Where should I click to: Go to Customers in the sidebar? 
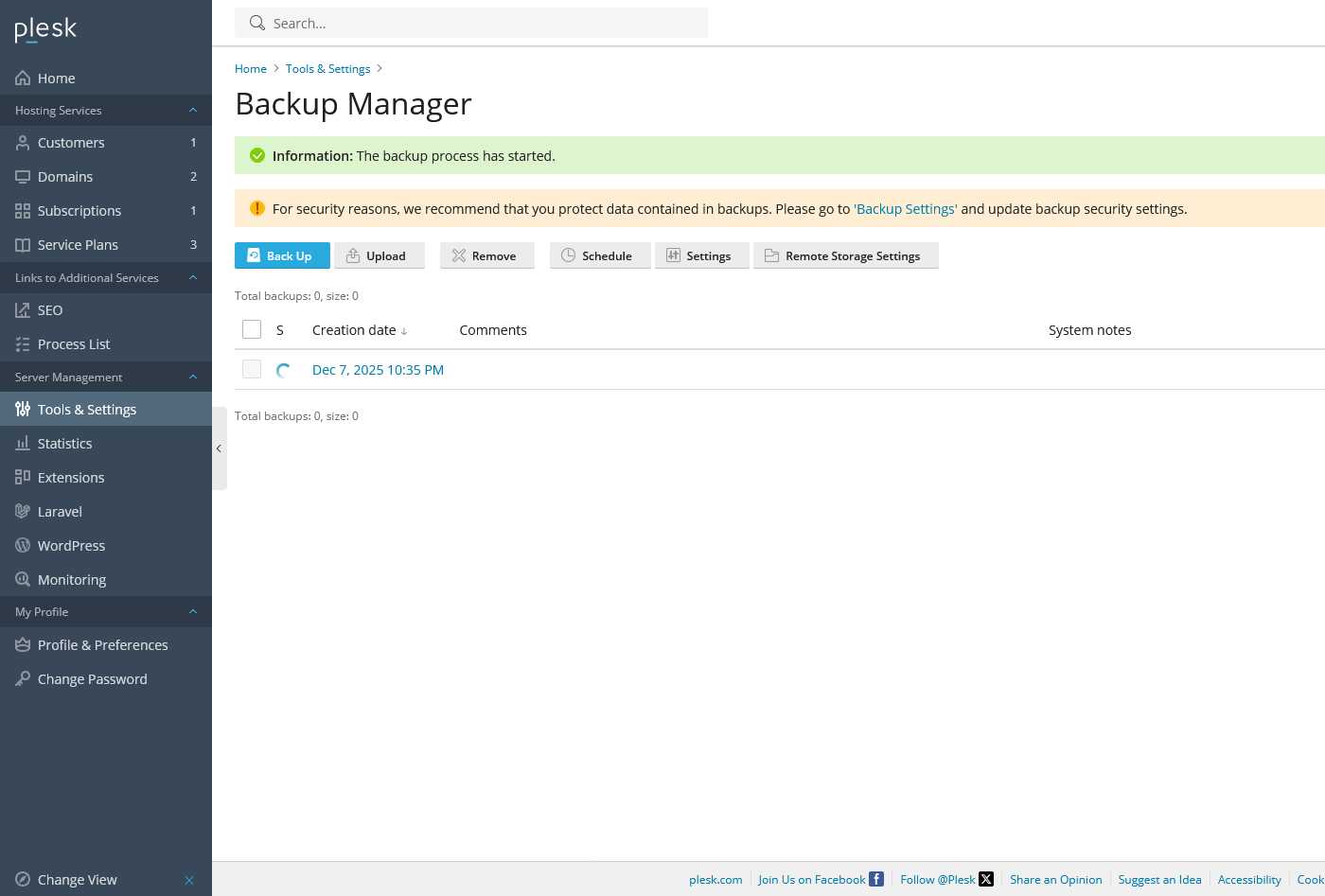(71, 143)
